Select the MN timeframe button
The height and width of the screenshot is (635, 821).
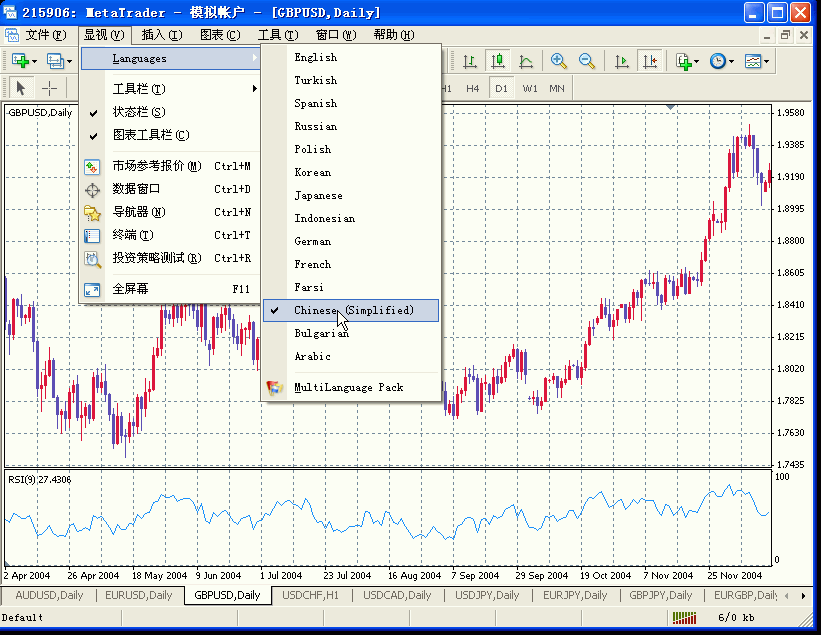557,88
